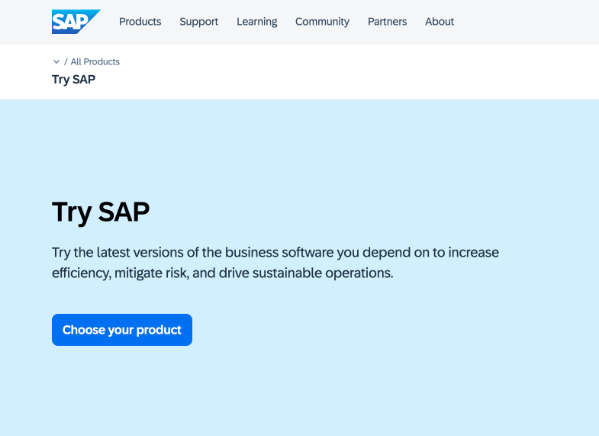599x436 pixels.
Task: Click the small Try SAP page title
Action: [74, 79]
